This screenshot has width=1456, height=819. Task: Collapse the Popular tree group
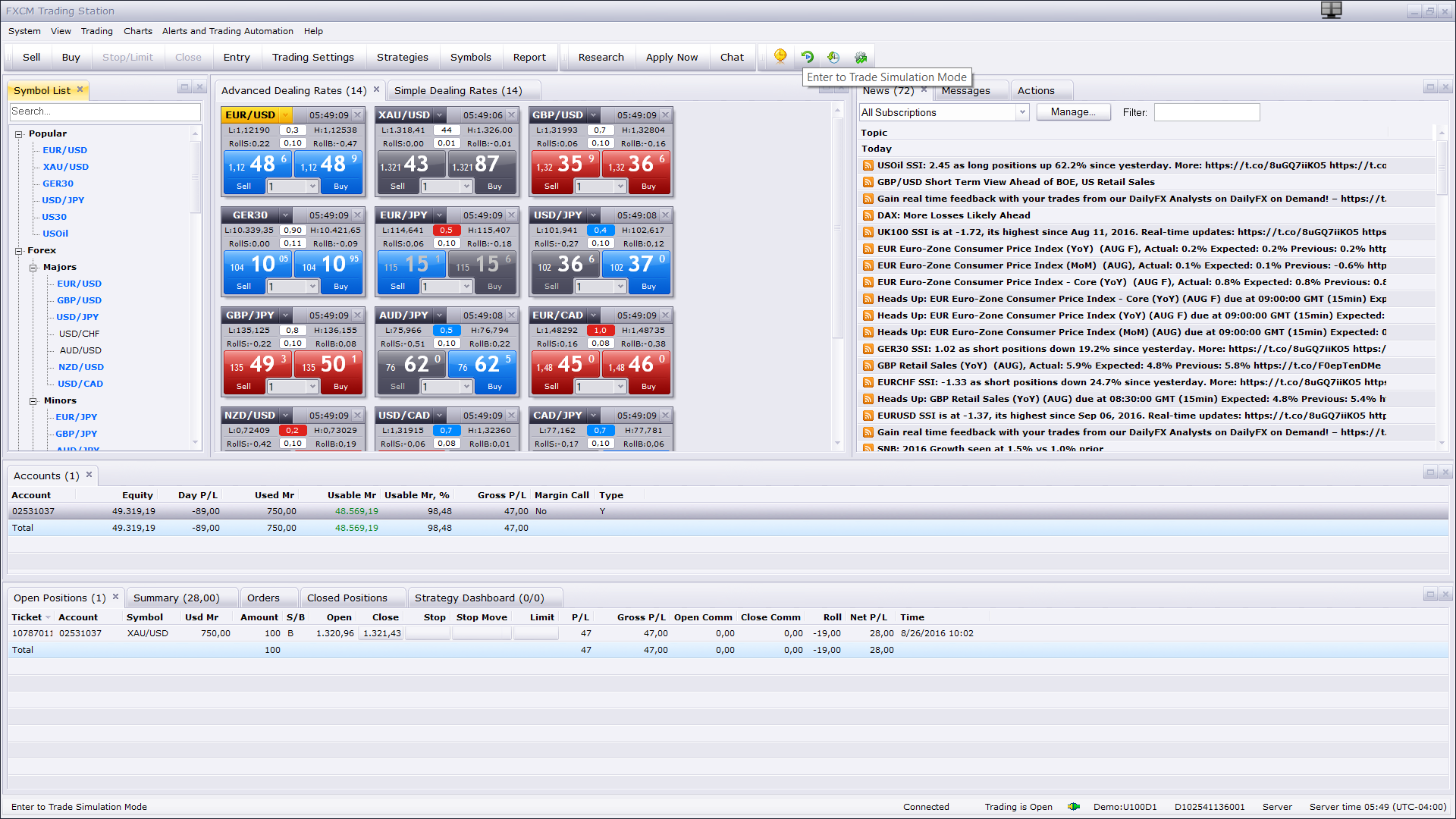click(18, 133)
